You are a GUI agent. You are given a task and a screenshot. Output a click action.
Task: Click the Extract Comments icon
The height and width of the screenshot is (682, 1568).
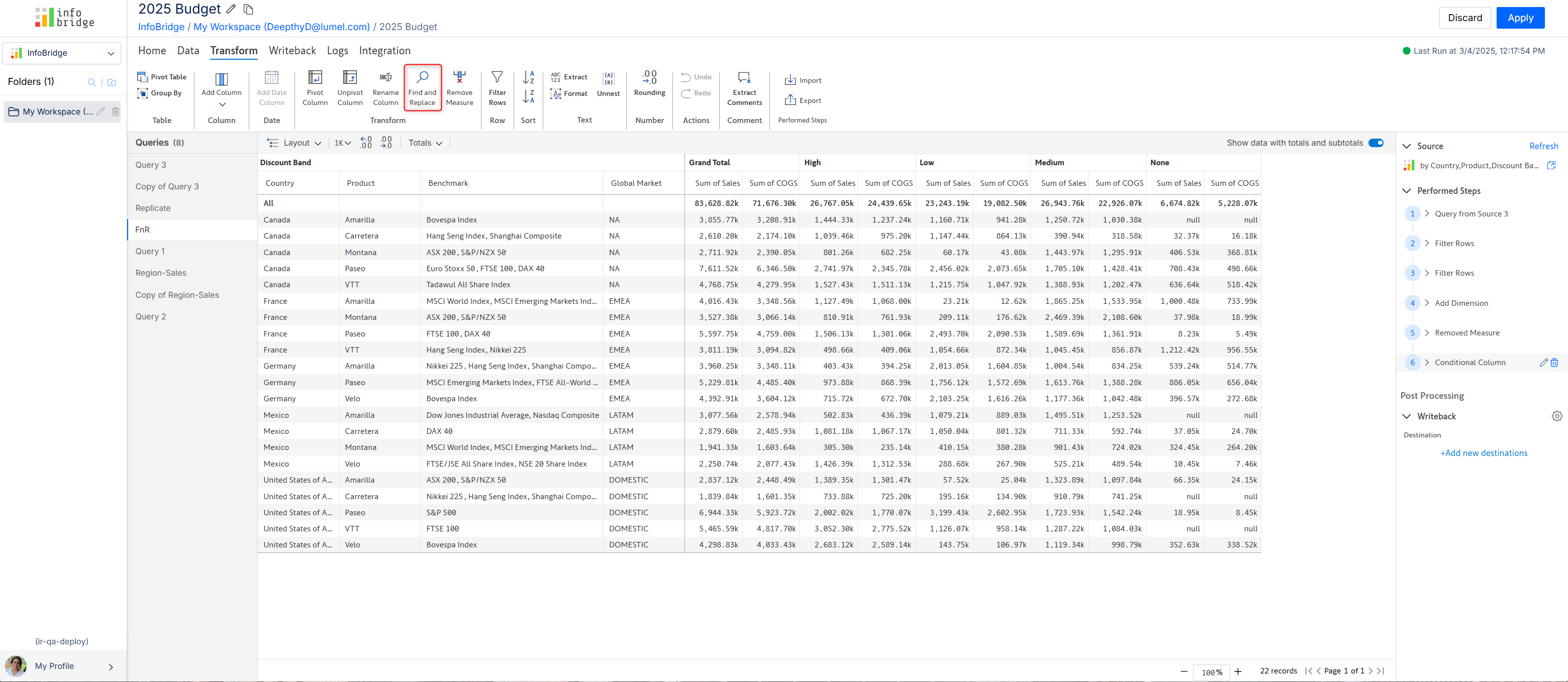744,78
